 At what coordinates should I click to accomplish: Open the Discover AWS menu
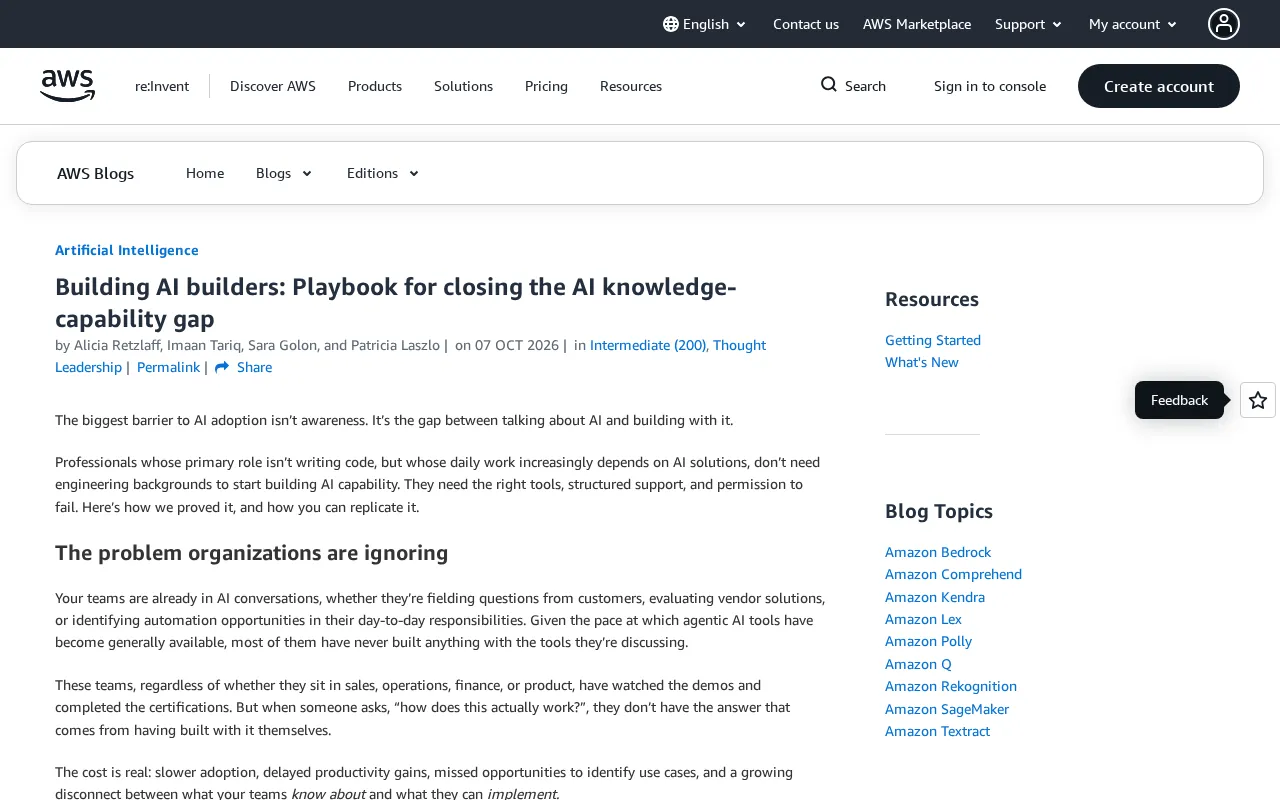point(273,86)
